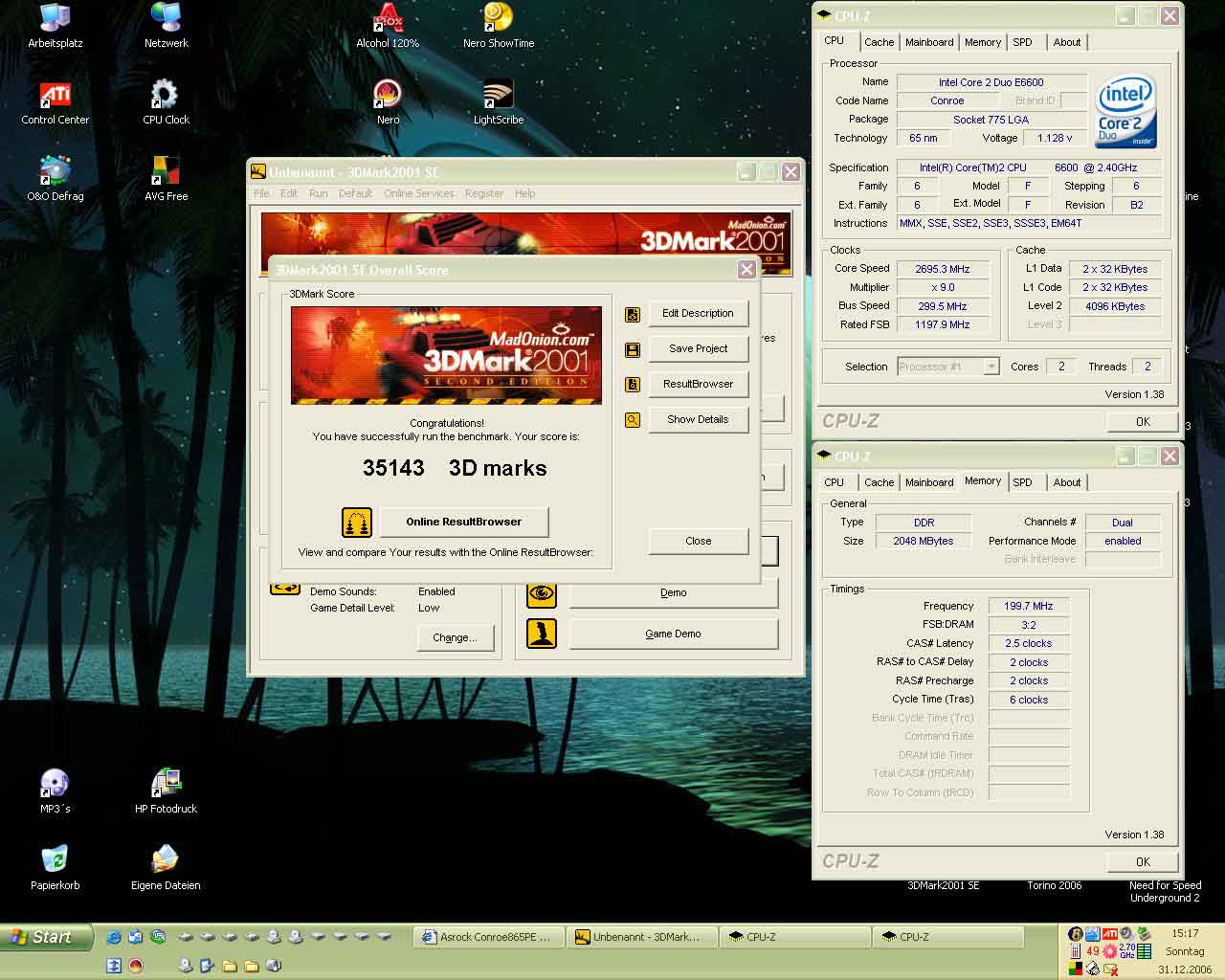
Task: Click the Demo button in 3DMark
Action: pos(673,593)
